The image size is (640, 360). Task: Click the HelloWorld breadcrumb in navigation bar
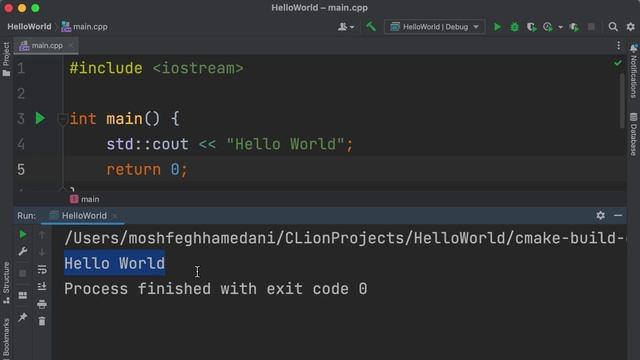click(29, 27)
